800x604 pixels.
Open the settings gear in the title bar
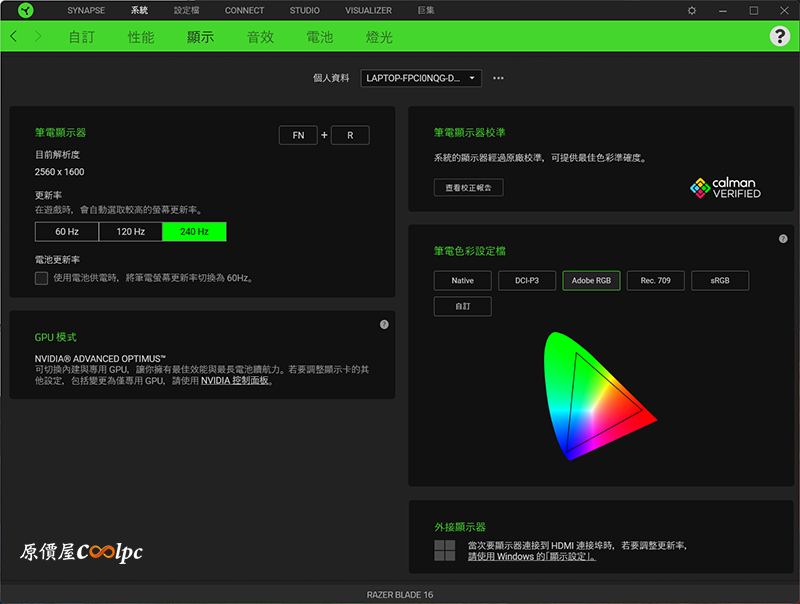tap(692, 10)
